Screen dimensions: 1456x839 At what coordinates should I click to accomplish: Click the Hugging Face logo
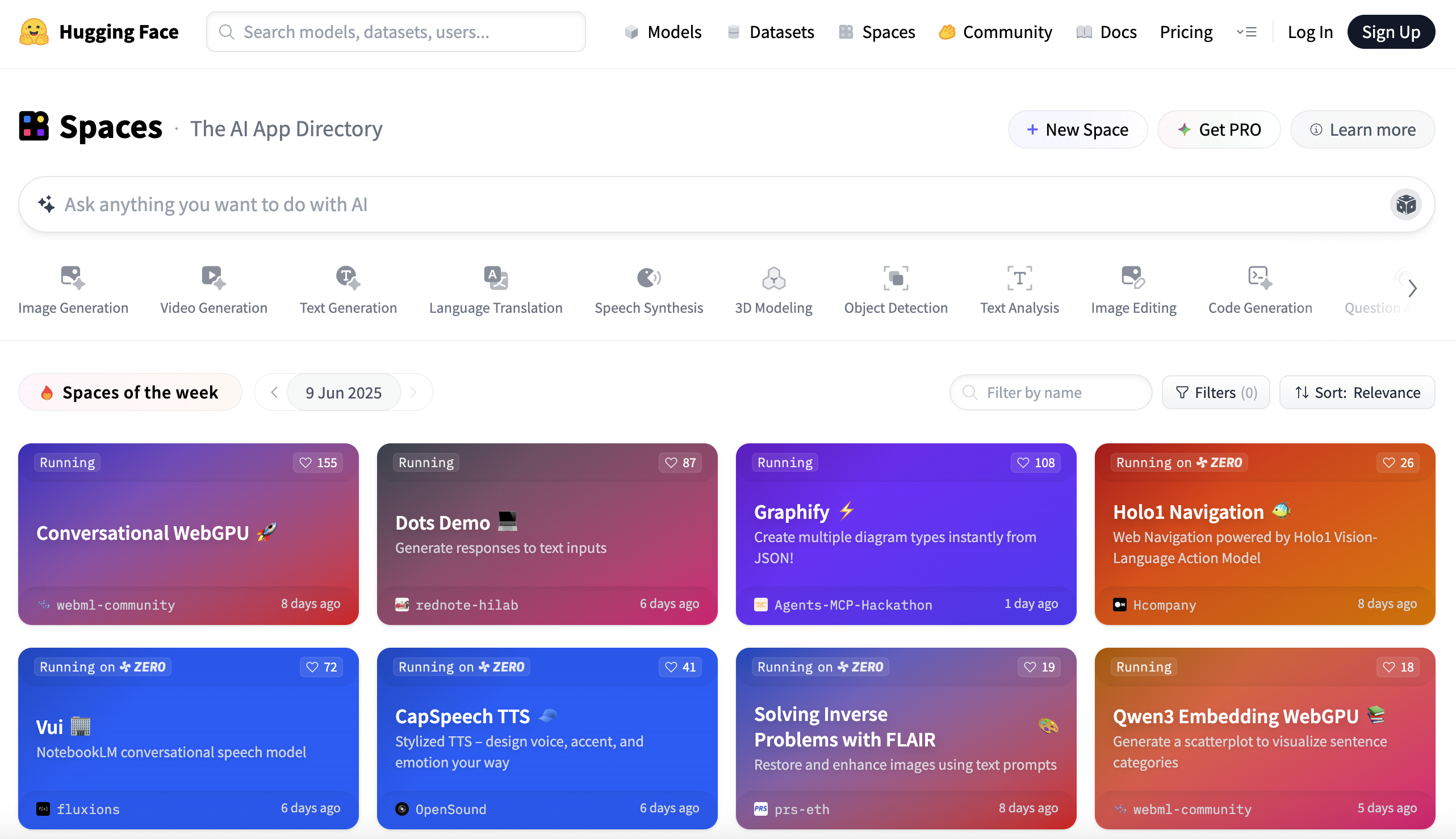99,32
